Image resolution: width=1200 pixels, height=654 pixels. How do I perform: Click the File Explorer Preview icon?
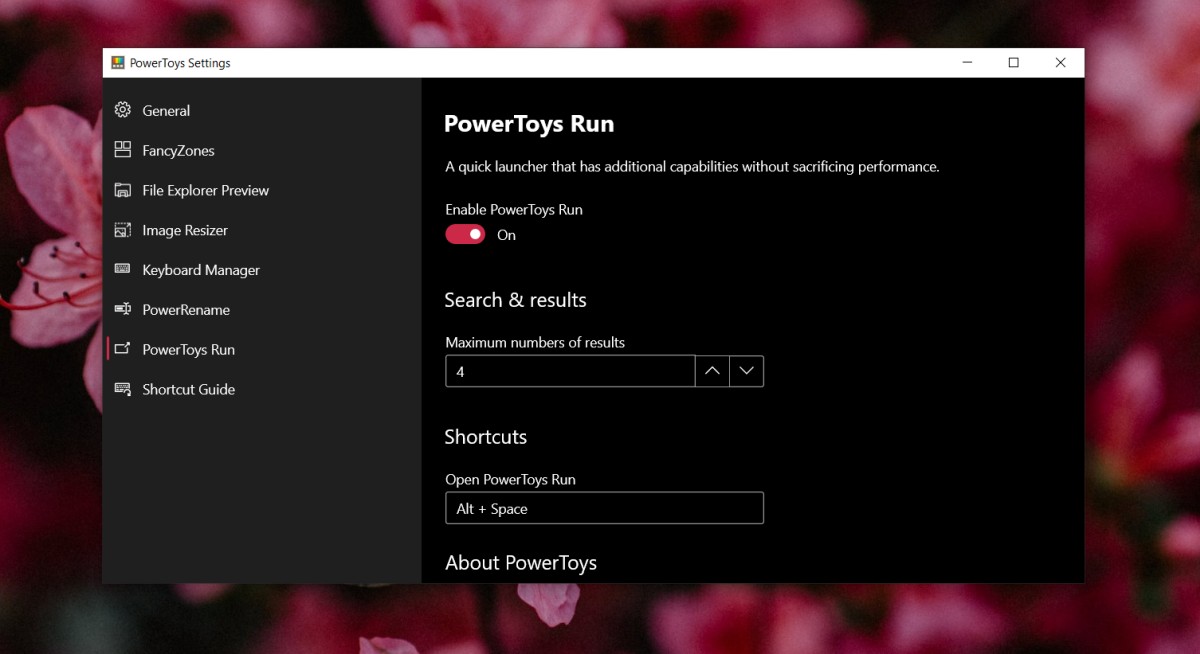tap(123, 190)
